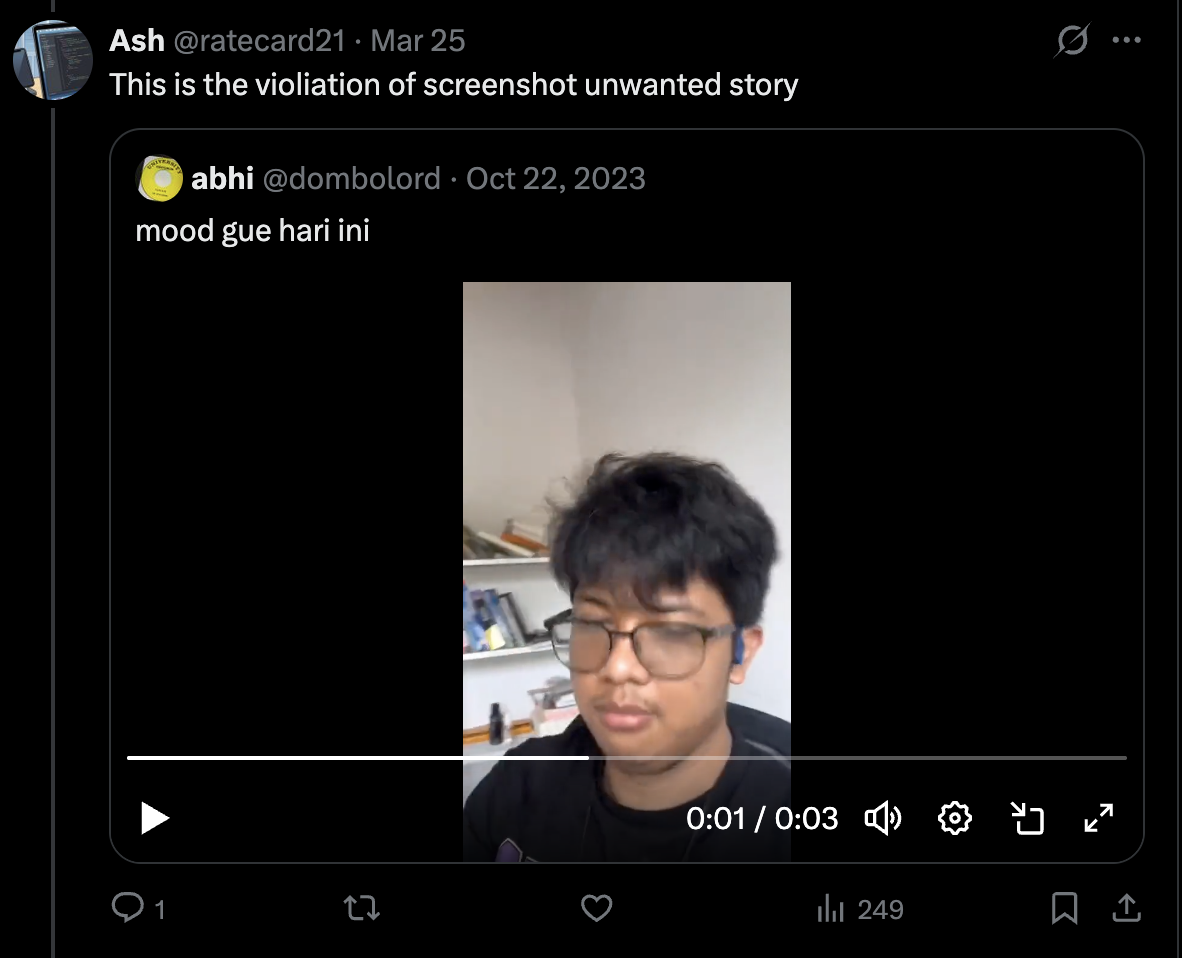Viewport: 1182px width, 958px height.
Task: View tweet analytics with 249 views
Action: click(x=860, y=909)
